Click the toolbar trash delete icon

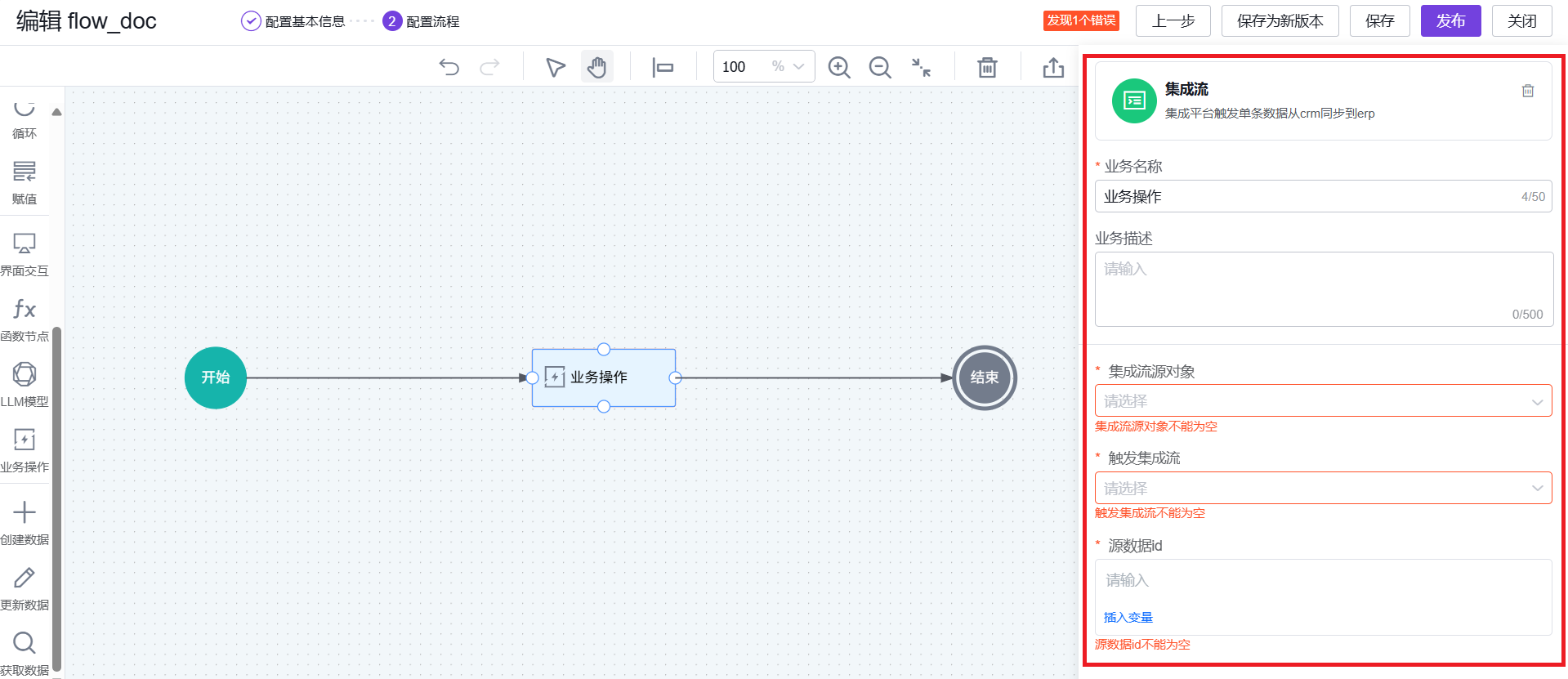click(x=987, y=67)
